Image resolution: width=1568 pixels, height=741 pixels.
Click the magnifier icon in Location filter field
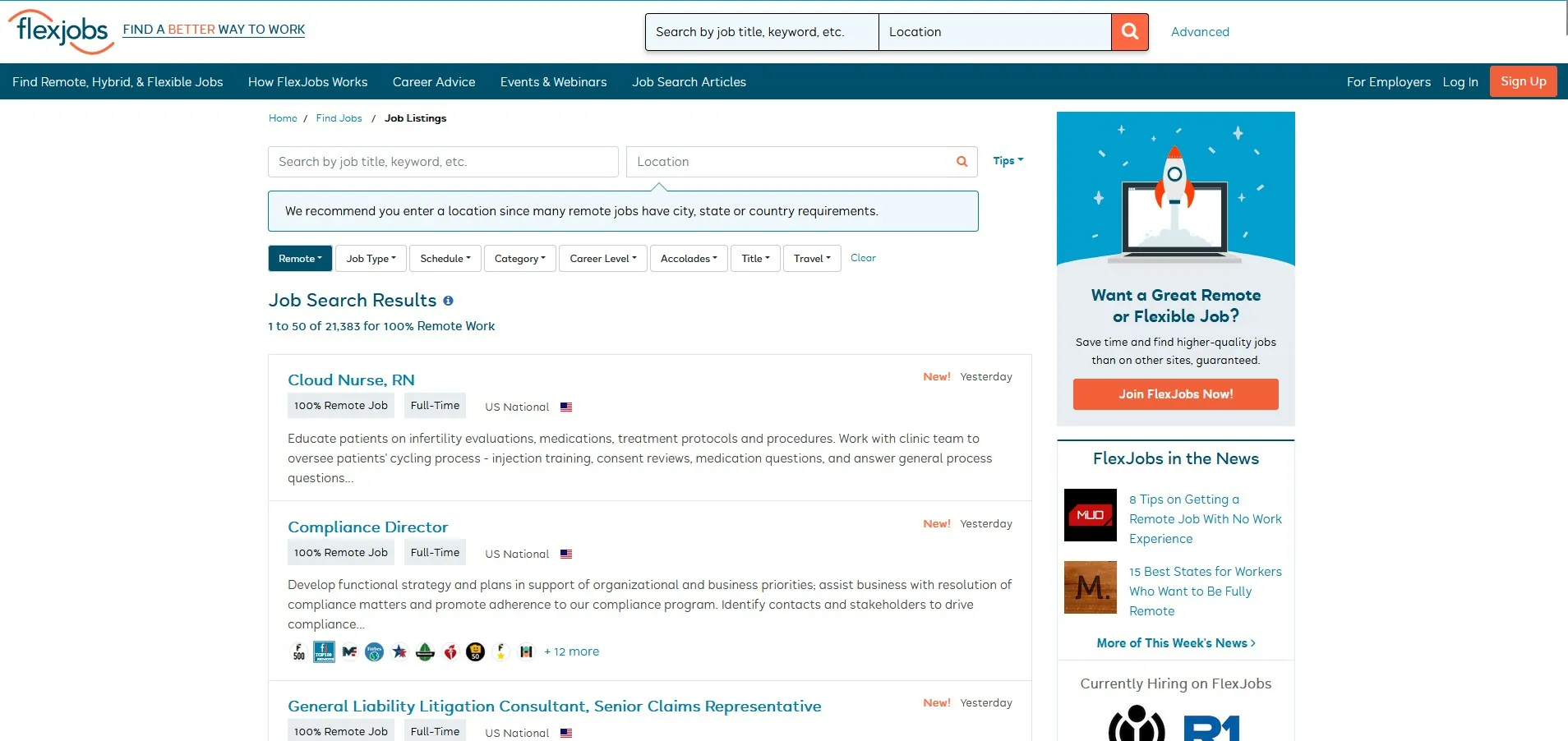coord(962,162)
